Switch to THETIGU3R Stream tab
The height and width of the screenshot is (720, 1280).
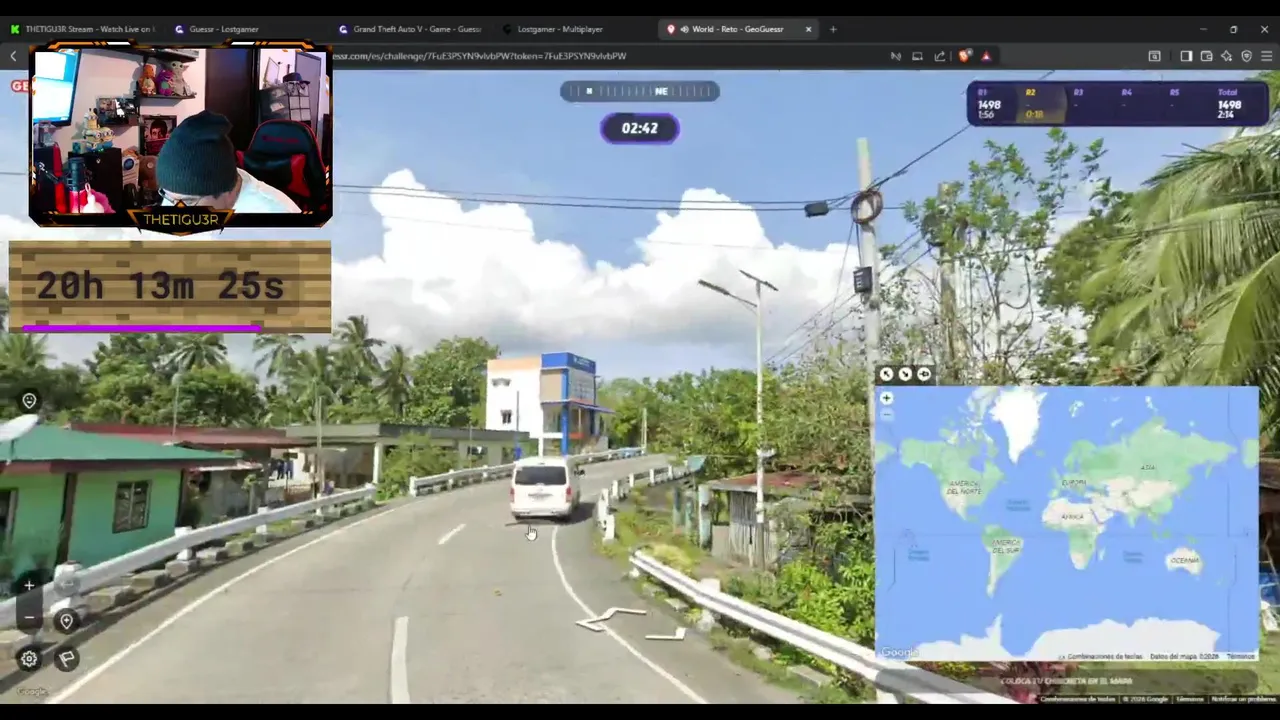pyautogui.click(x=82, y=29)
